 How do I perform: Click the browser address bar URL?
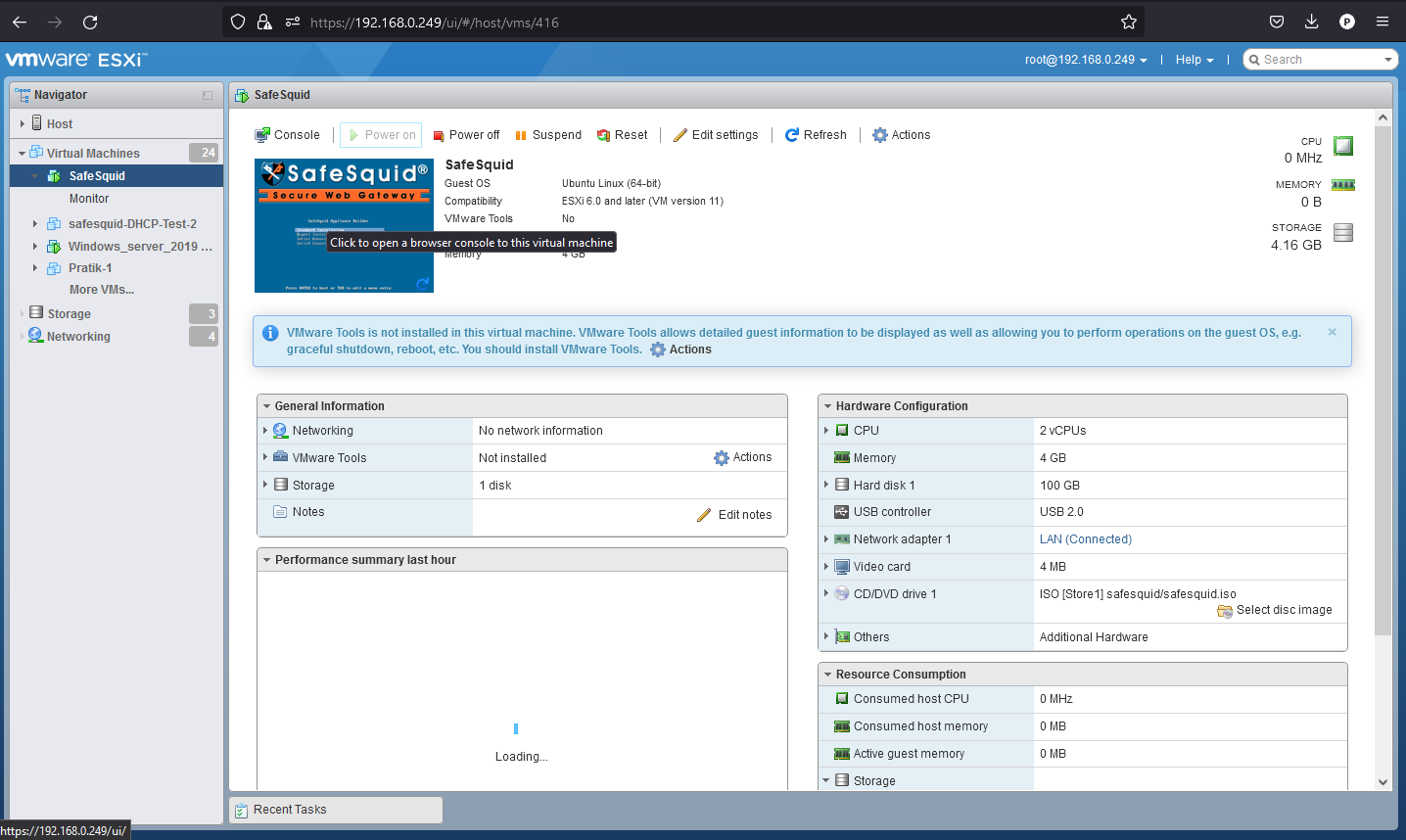click(435, 22)
